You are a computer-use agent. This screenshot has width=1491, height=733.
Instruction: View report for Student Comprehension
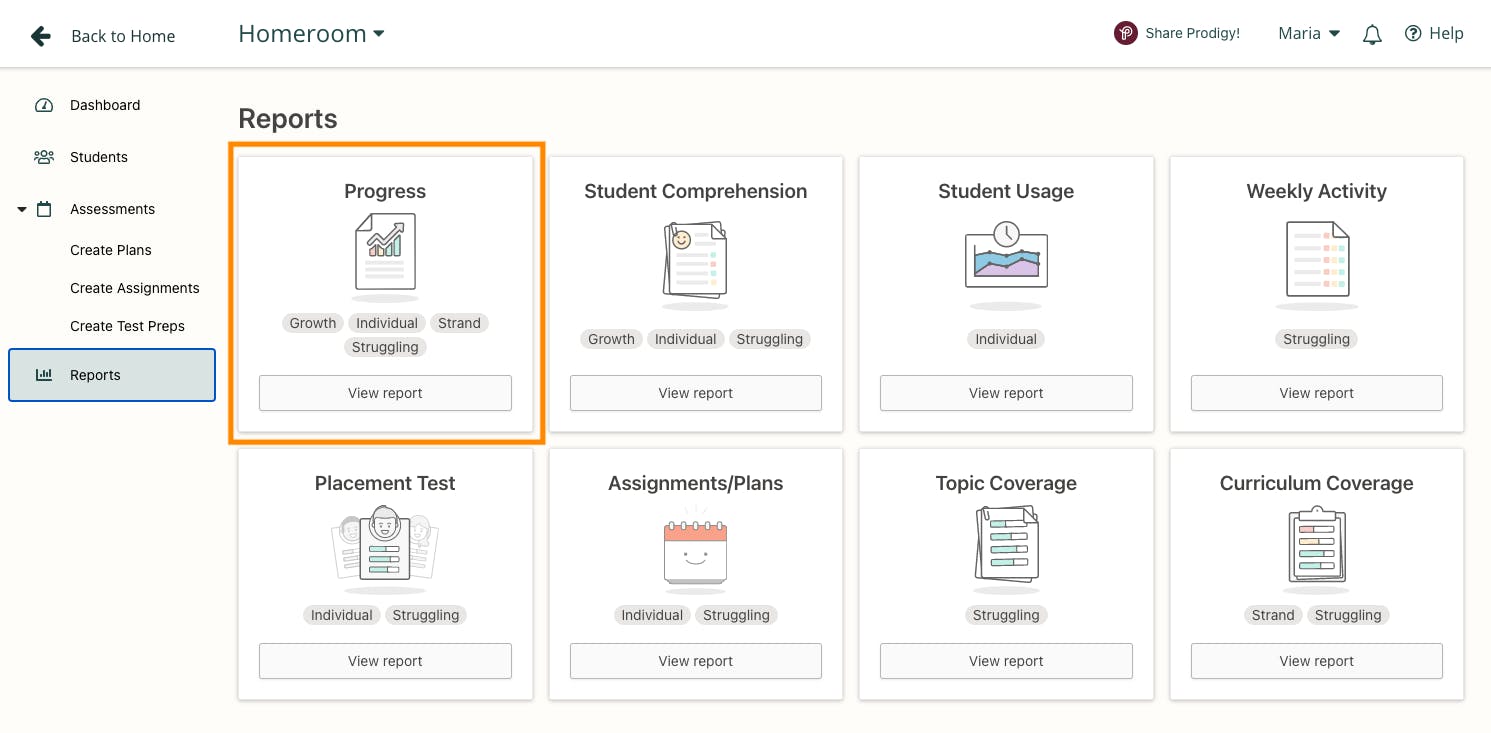click(x=695, y=393)
